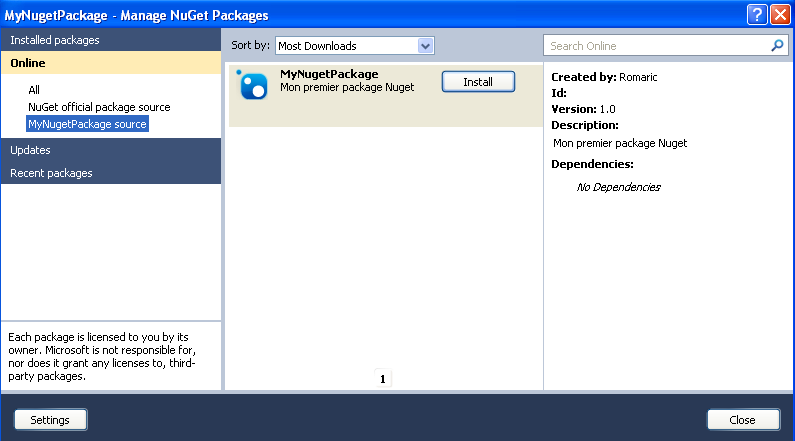795x441 pixels.
Task: Click the Help question mark in title bar
Action: 757,14
